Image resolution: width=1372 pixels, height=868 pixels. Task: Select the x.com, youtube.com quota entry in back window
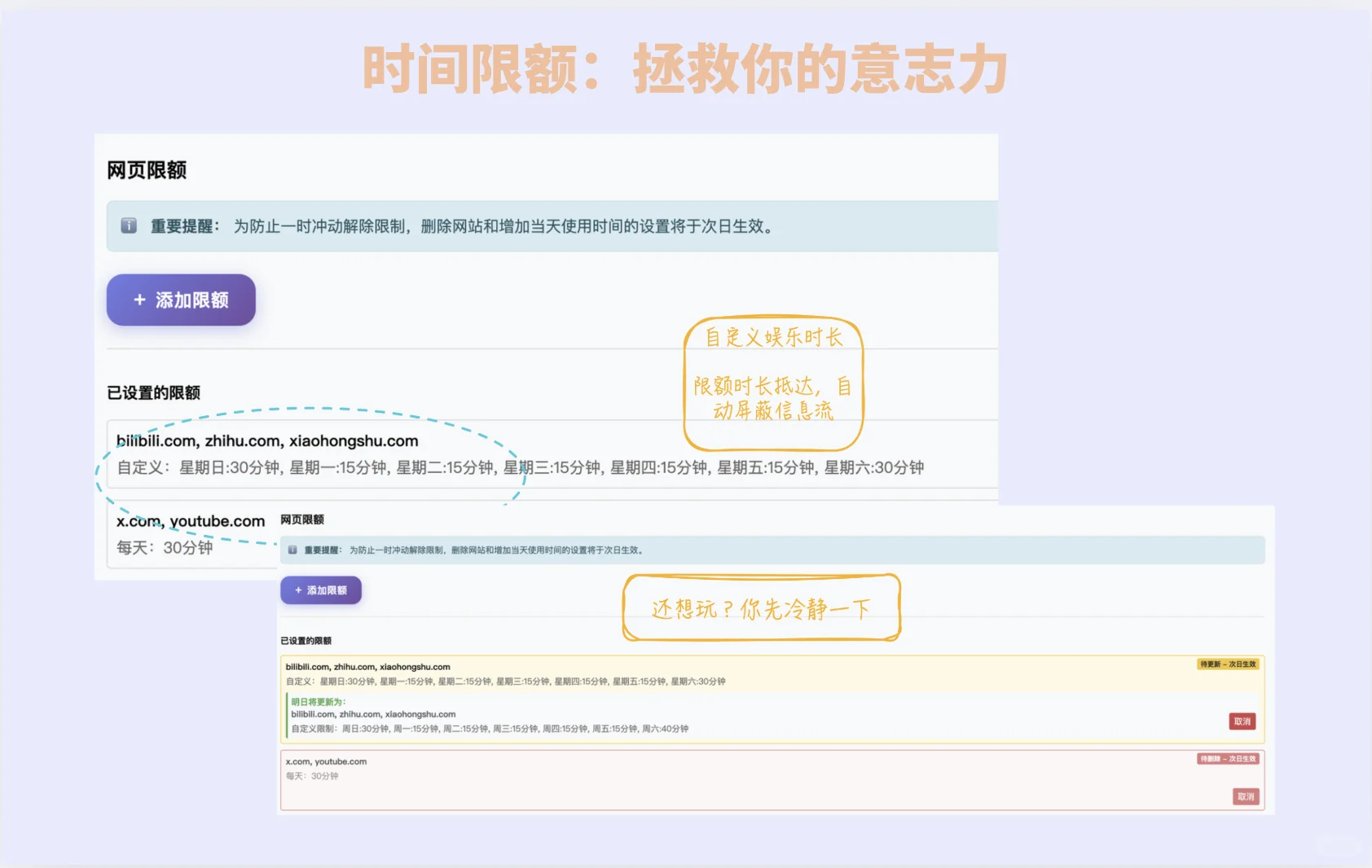pos(326,761)
